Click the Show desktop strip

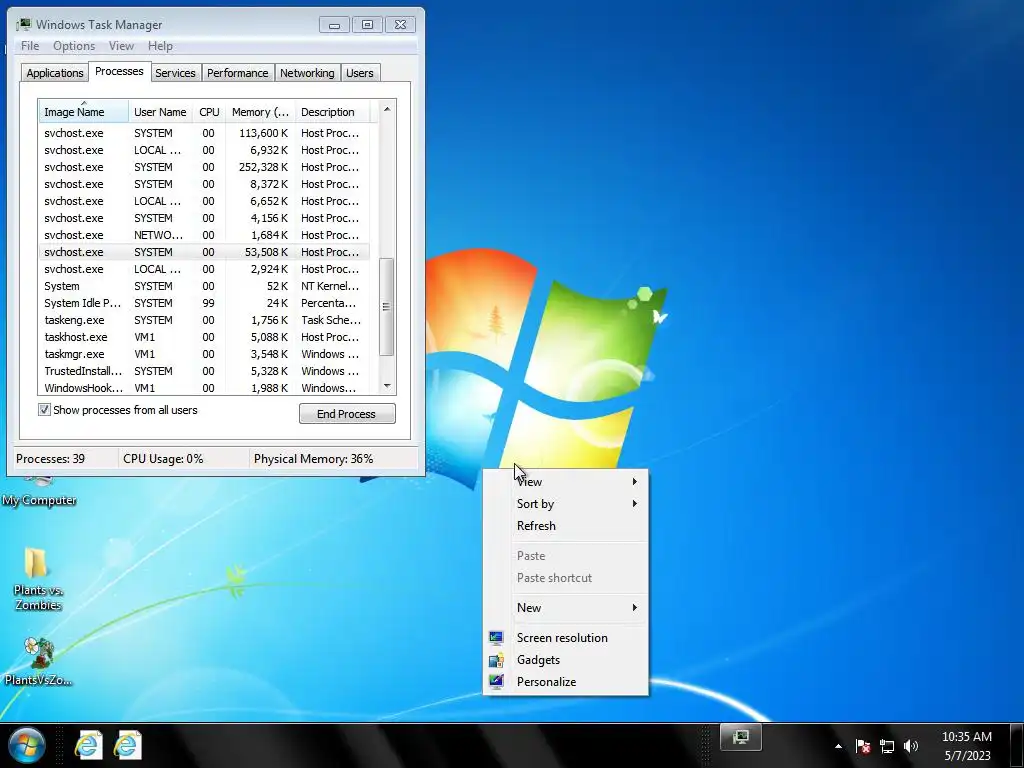[x=1017, y=745]
